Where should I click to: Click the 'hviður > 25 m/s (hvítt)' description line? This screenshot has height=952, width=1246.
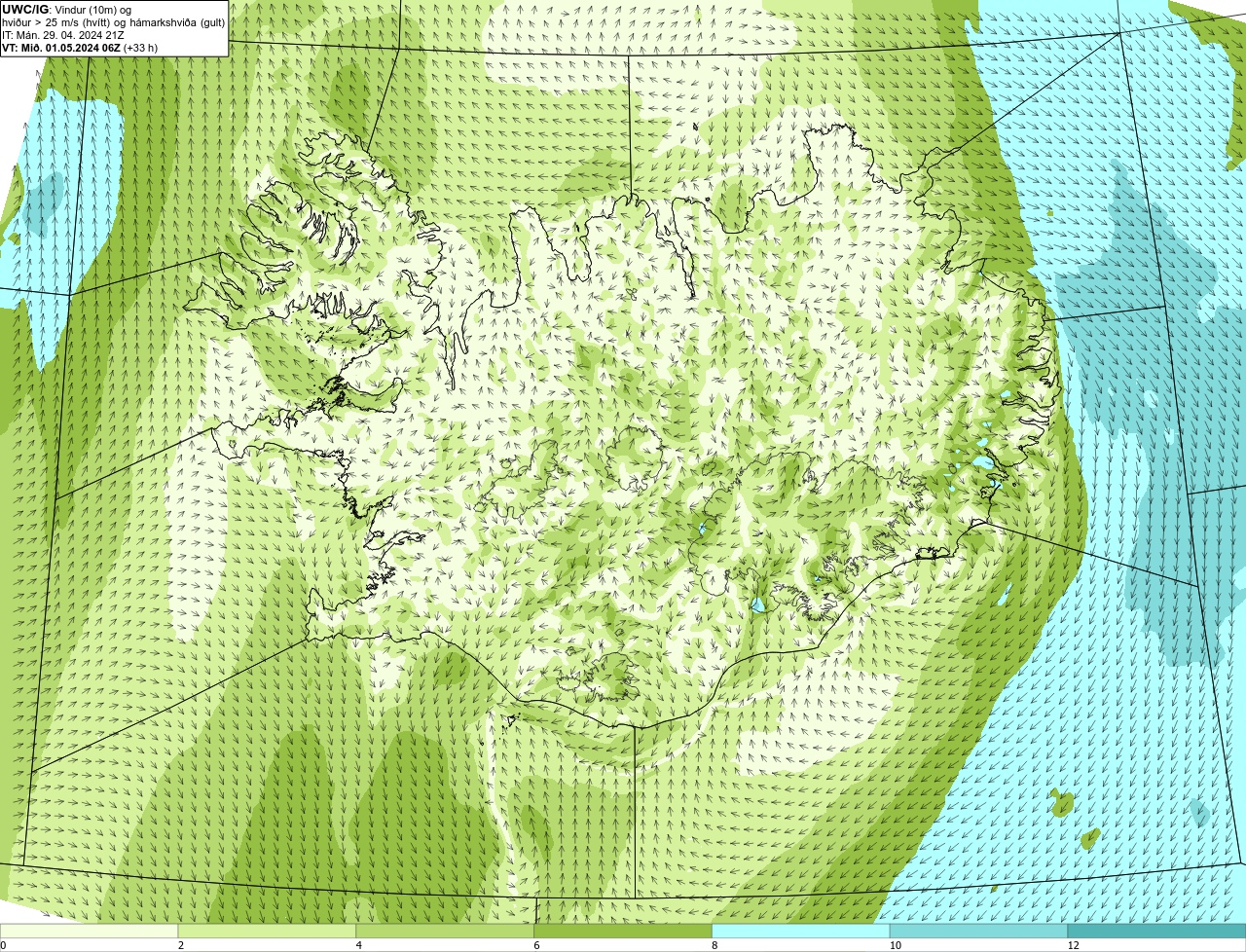coord(114,22)
